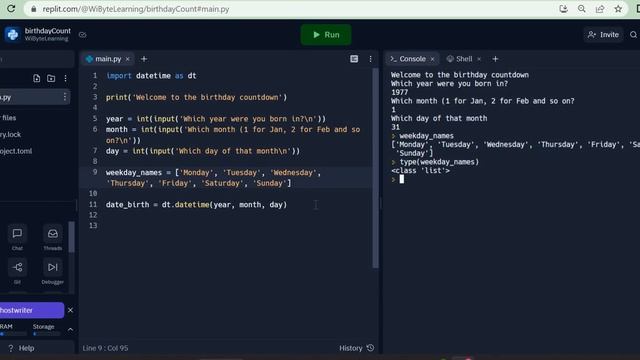The height and width of the screenshot is (360, 640).
Task: Click the RAM usage bar
Action: point(13,333)
